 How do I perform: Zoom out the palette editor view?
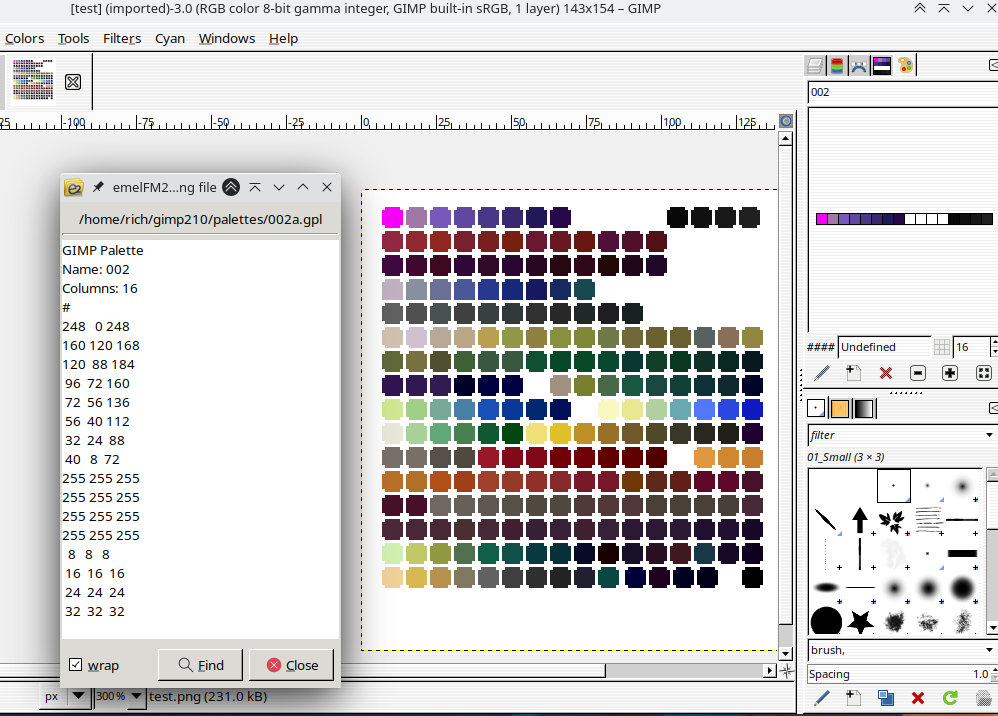(x=918, y=373)
